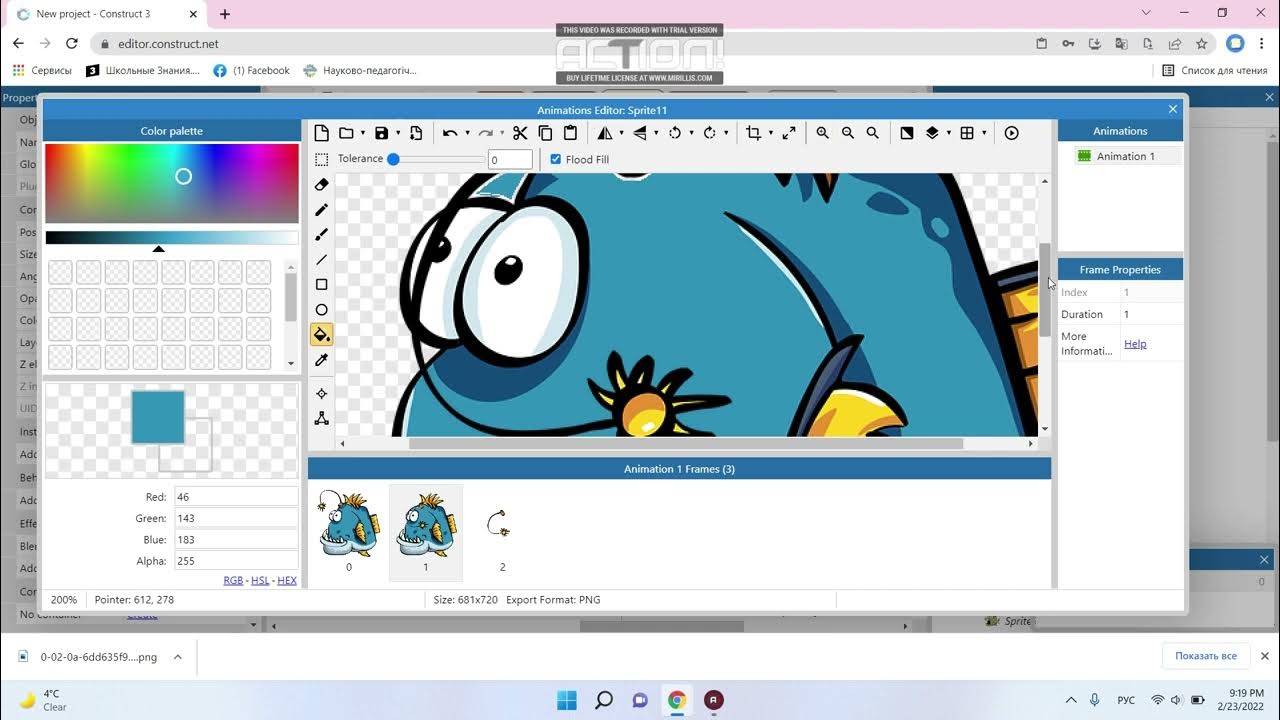Open the Список для чтения button
Screen dimensions: 1280x720
click(1215, 71)
